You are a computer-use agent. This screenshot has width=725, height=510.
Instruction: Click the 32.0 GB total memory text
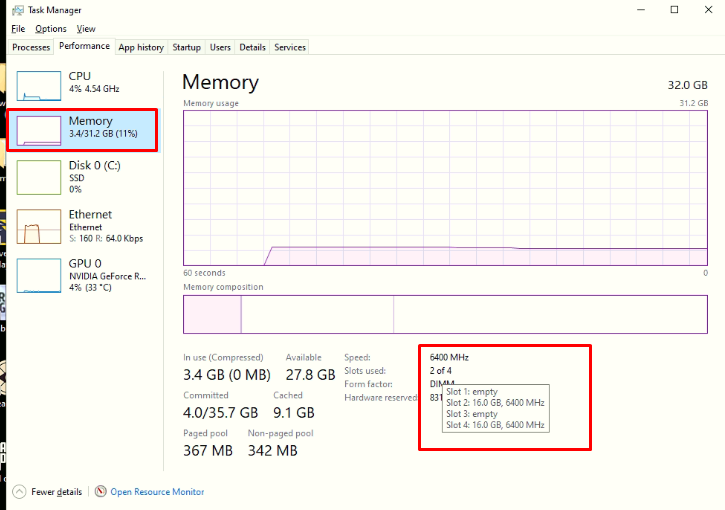(x=688, y=85)
